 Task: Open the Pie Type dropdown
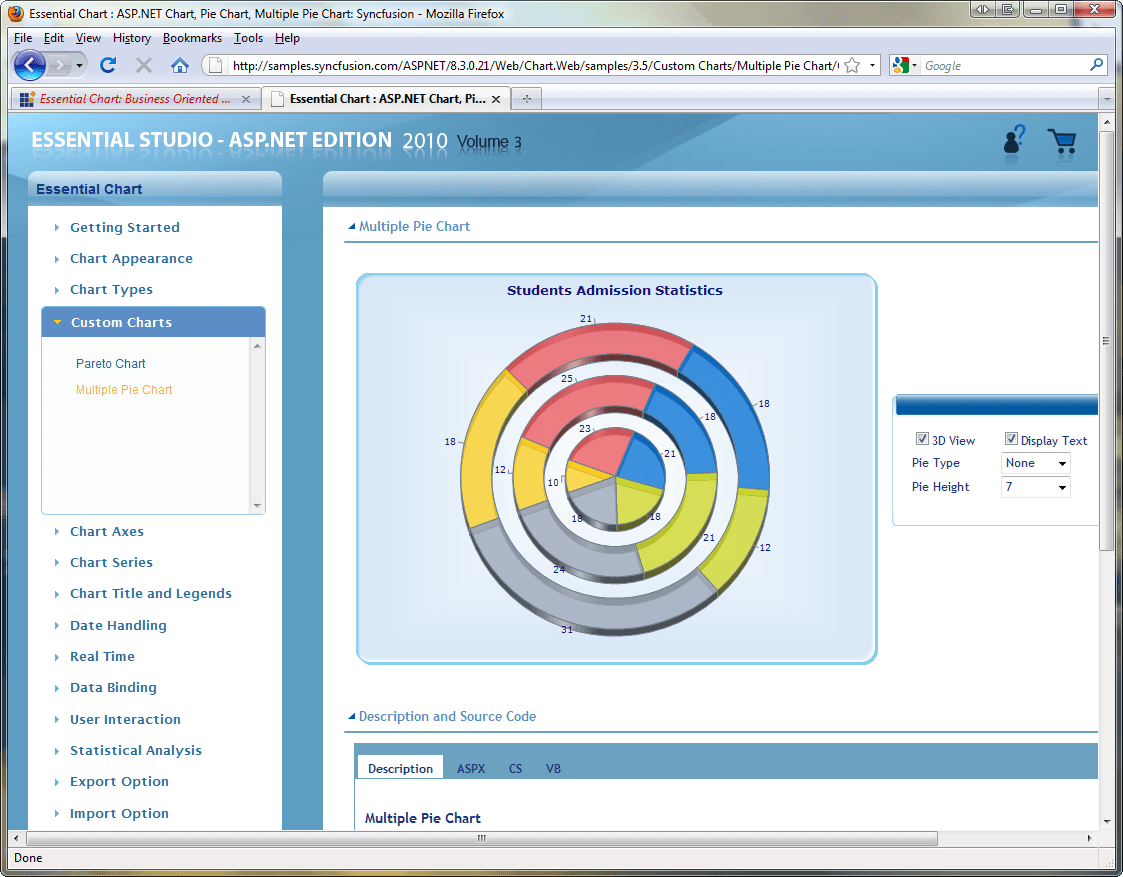(x=1036, y=463)
